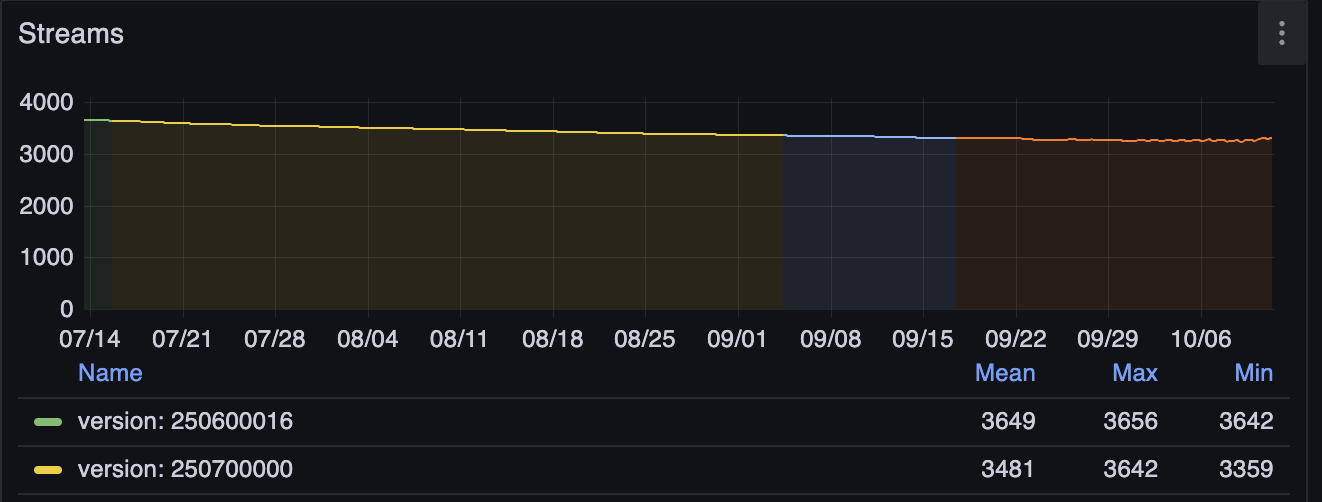The height and width of the screenshot is (502, 1322).
Task: Click the 09/08 x-axis date label
Action: click(831, 339)
